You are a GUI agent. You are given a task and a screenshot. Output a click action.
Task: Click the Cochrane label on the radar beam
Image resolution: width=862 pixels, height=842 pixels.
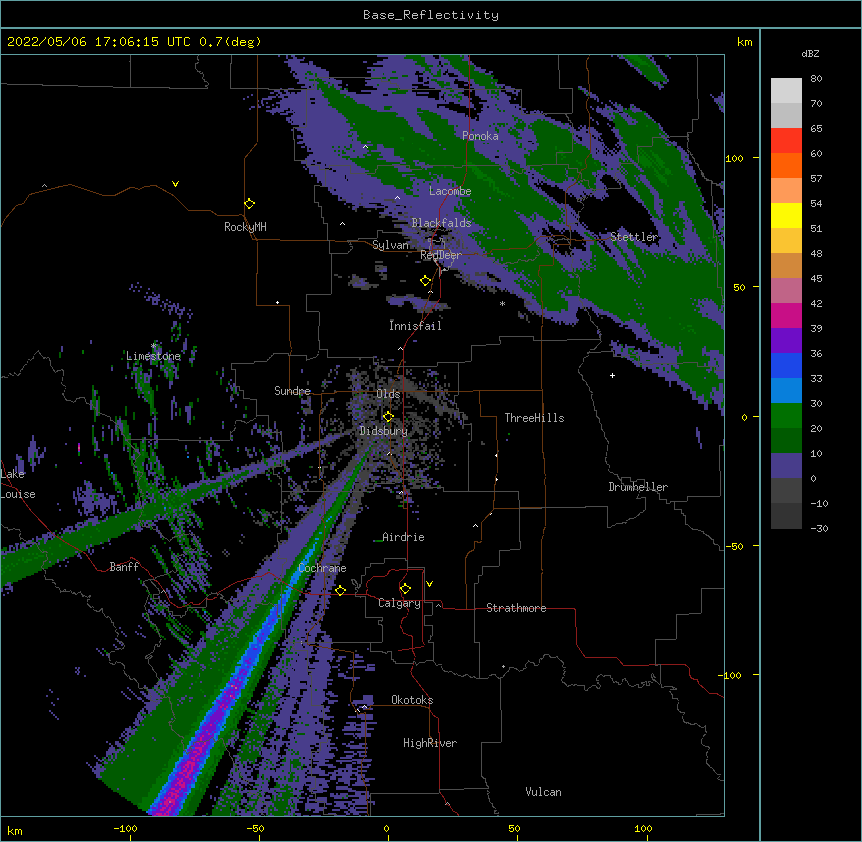[322, 568]
